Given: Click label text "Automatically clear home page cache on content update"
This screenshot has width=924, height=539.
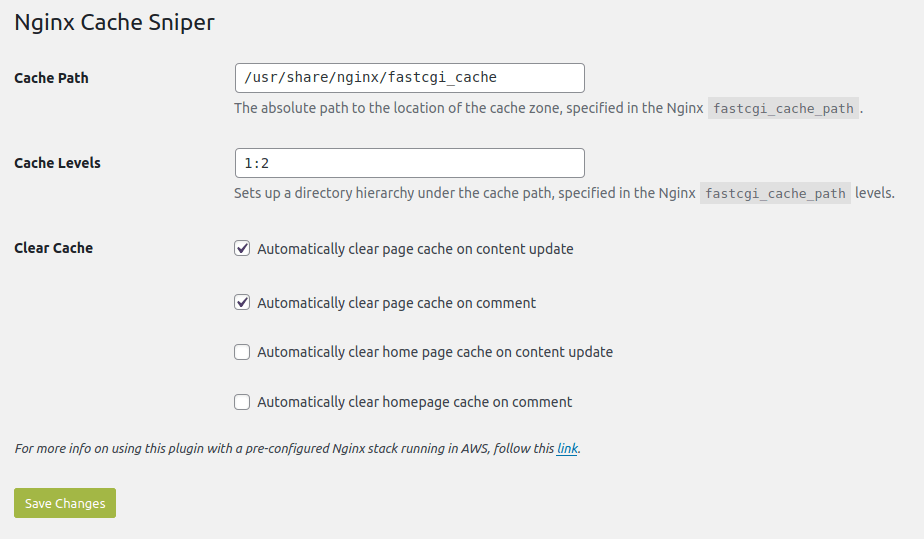Looking at the screenshot, I should tap(435, 352).
